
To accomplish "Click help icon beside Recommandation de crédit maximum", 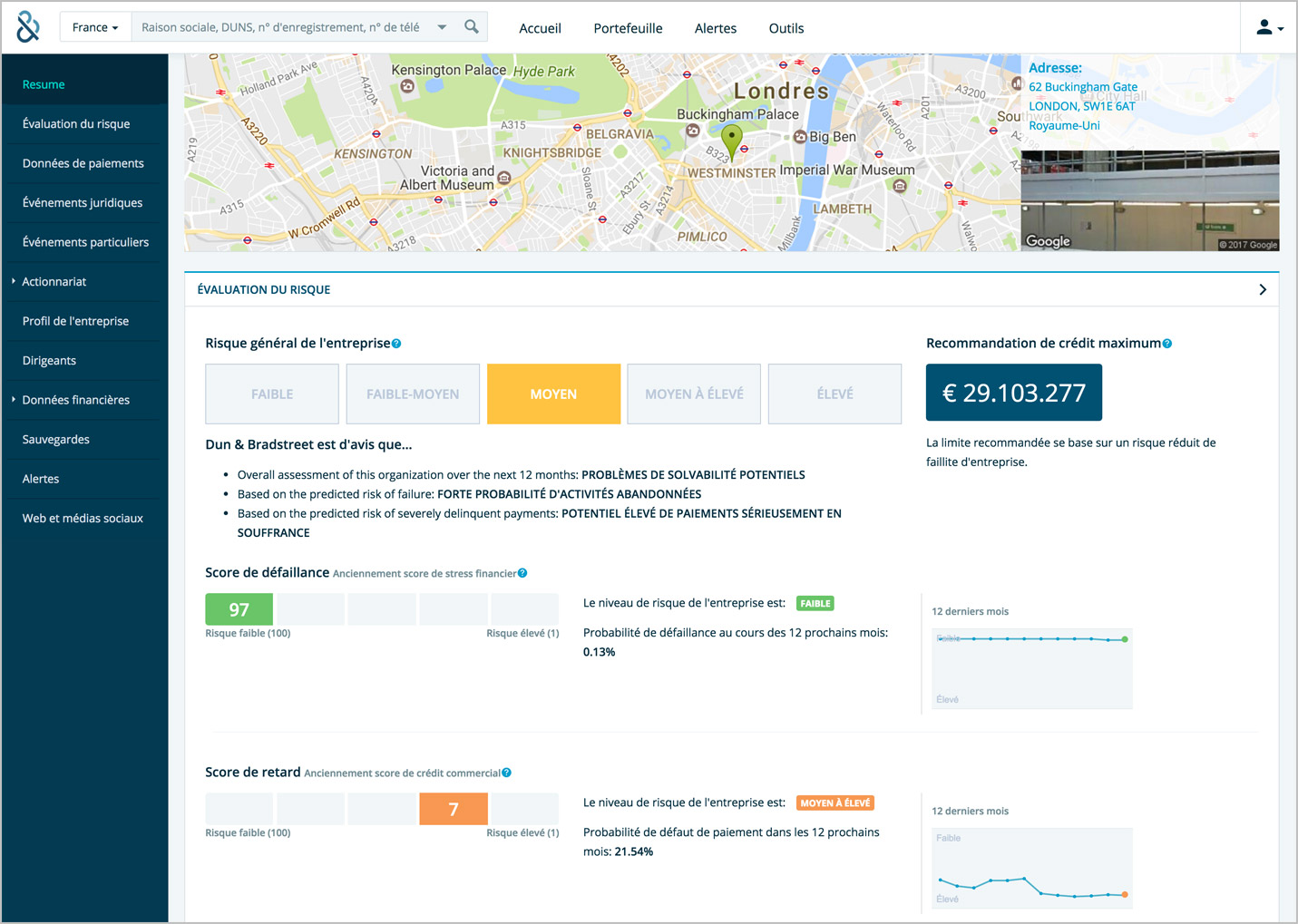I will [x=1167, y=344].
